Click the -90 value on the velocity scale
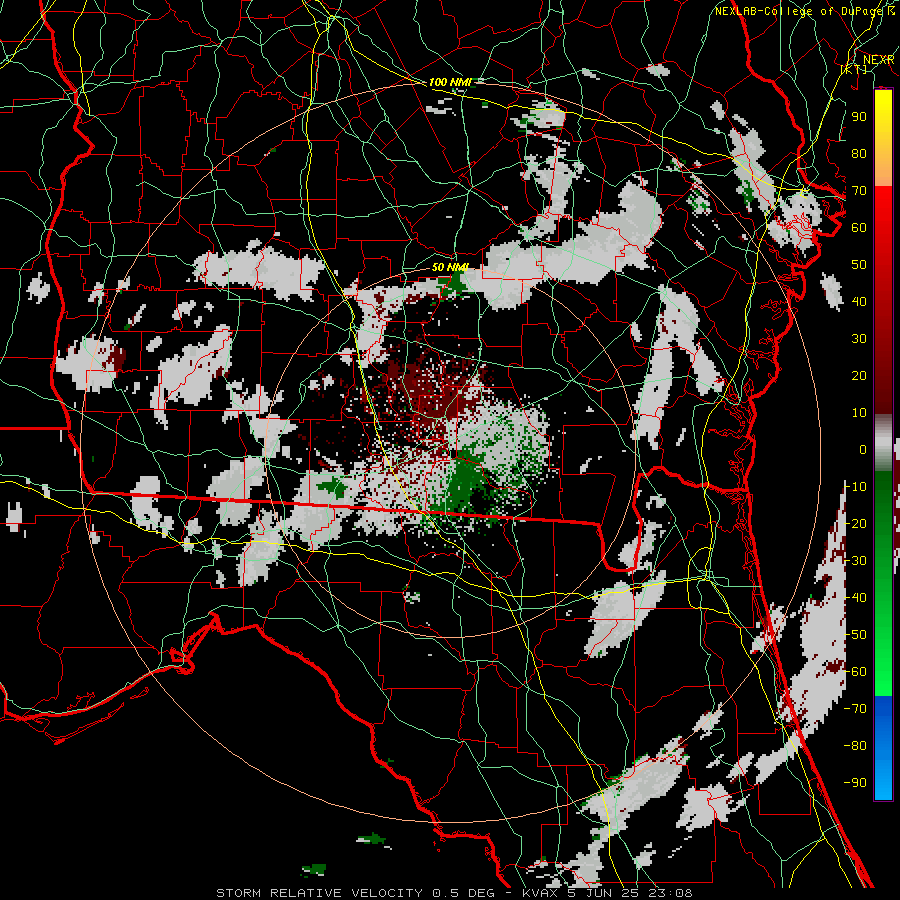 click(855, 782)
